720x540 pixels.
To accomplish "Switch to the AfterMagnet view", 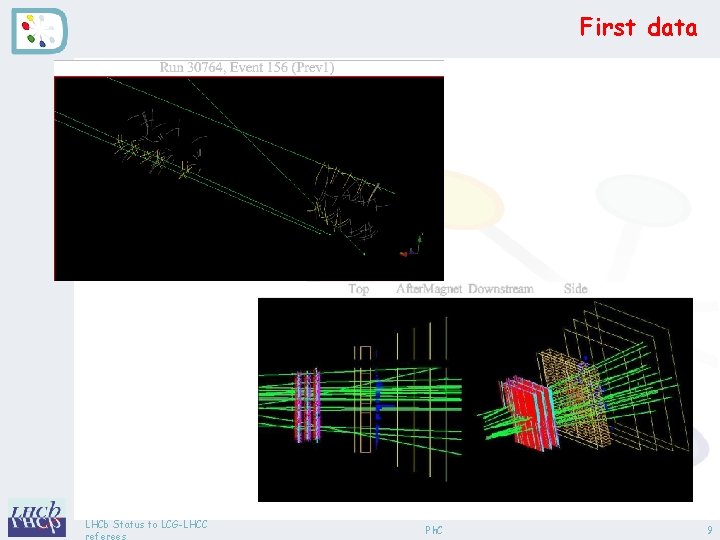I will (x=429, y=289).
